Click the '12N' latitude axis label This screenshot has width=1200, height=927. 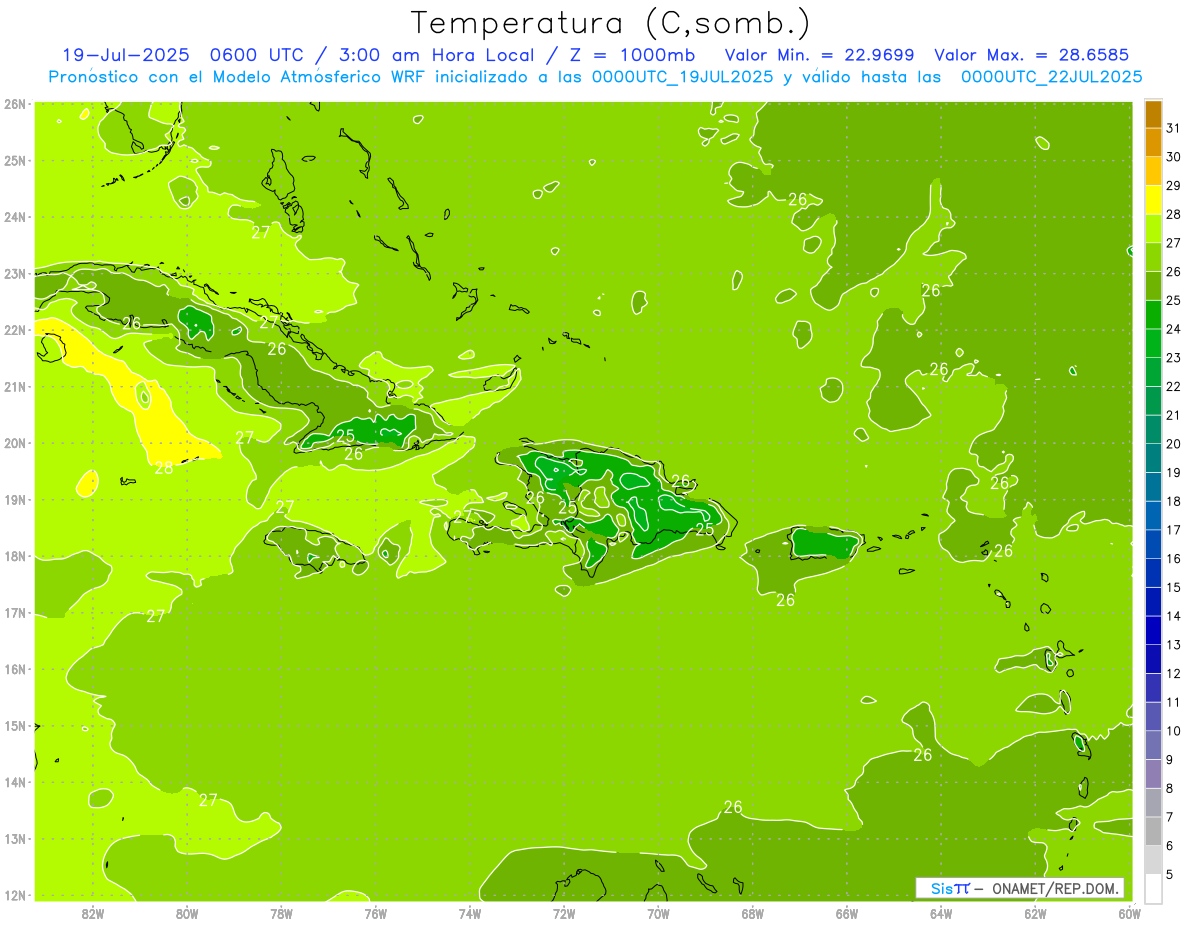(14, 895)
